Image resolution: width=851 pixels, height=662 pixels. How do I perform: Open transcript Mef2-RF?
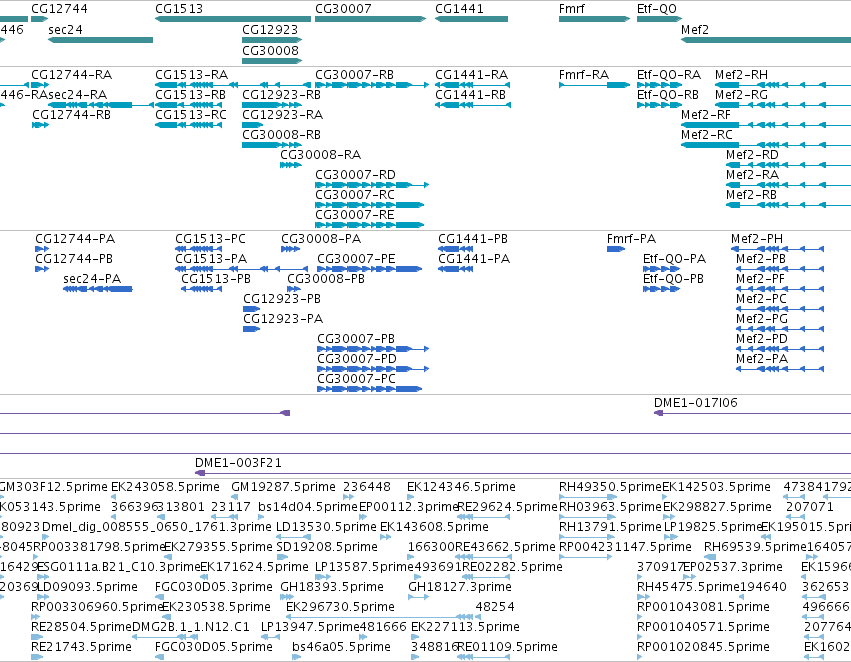coord(706,114)
